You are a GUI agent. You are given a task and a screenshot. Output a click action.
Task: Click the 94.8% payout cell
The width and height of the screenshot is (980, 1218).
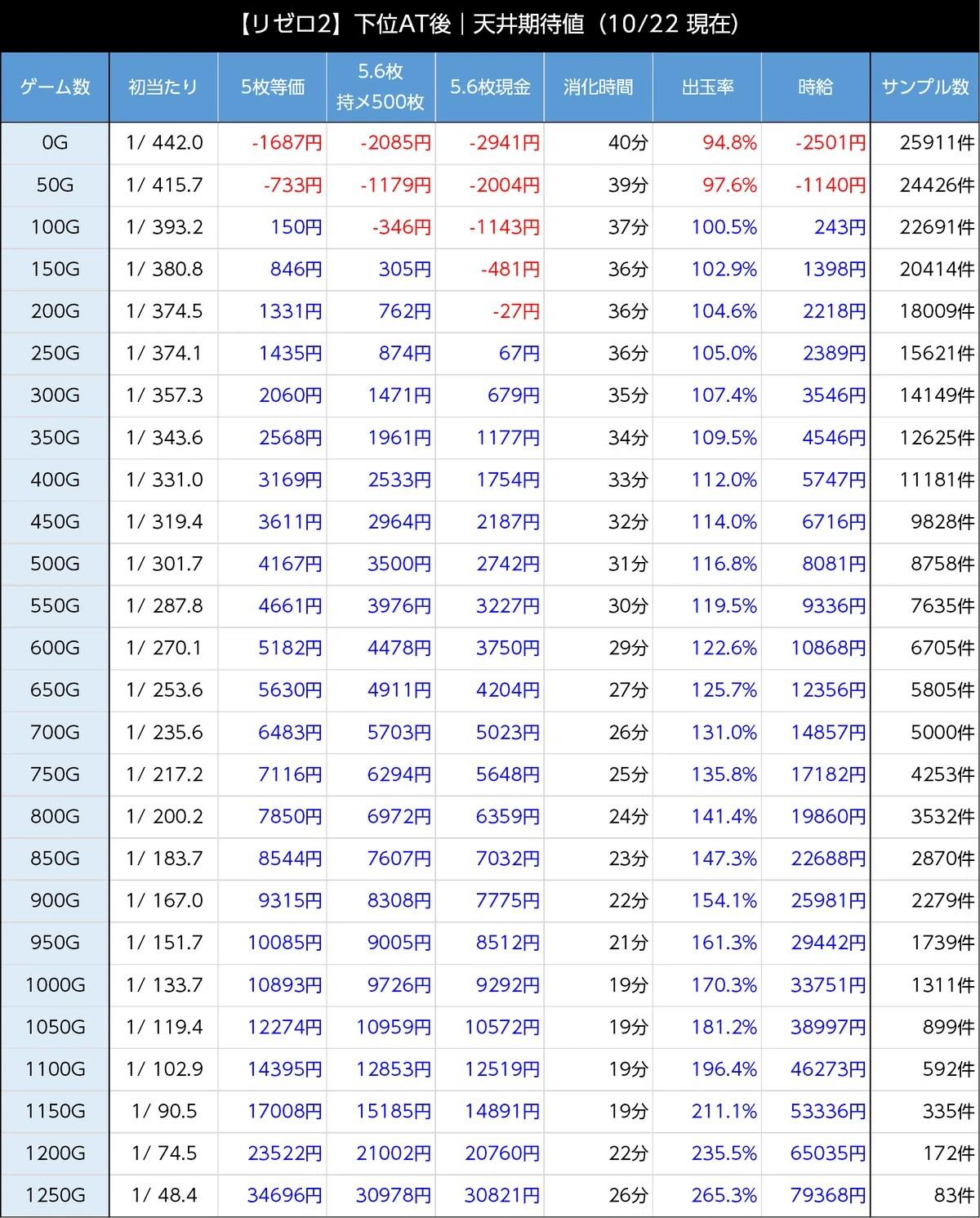(x=707, y=143)
